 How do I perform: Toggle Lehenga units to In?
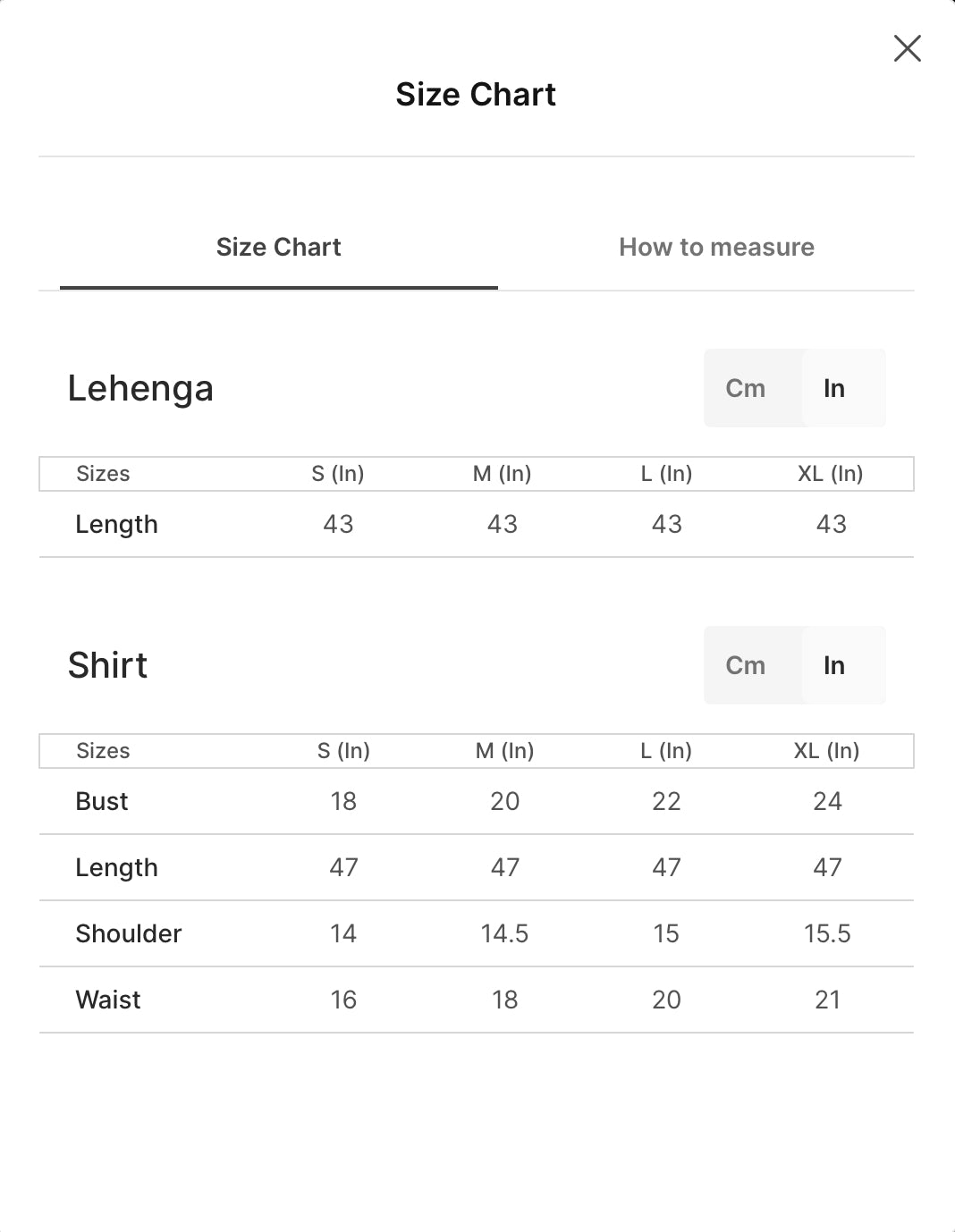point(834,388)
